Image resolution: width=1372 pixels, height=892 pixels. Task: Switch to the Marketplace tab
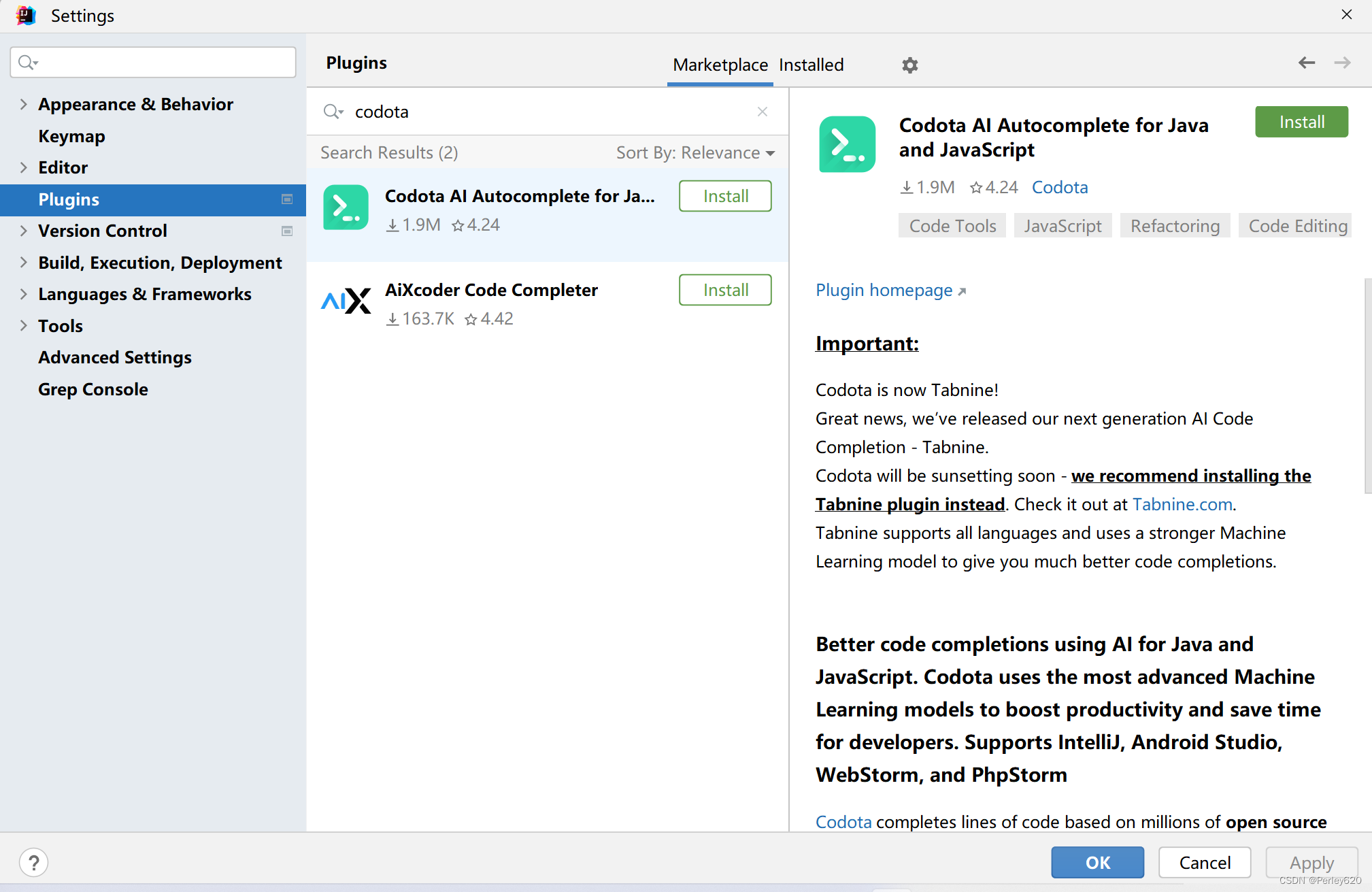click(x=720, y=65)
